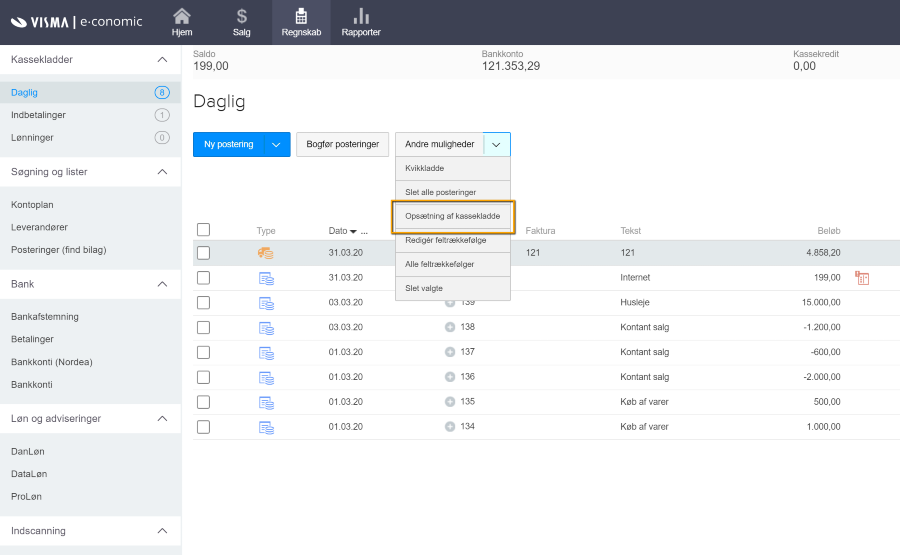Viewport: 900px width, 556px height.
Task: Choose Slet valgte from the menu
Action: [453, 289]
